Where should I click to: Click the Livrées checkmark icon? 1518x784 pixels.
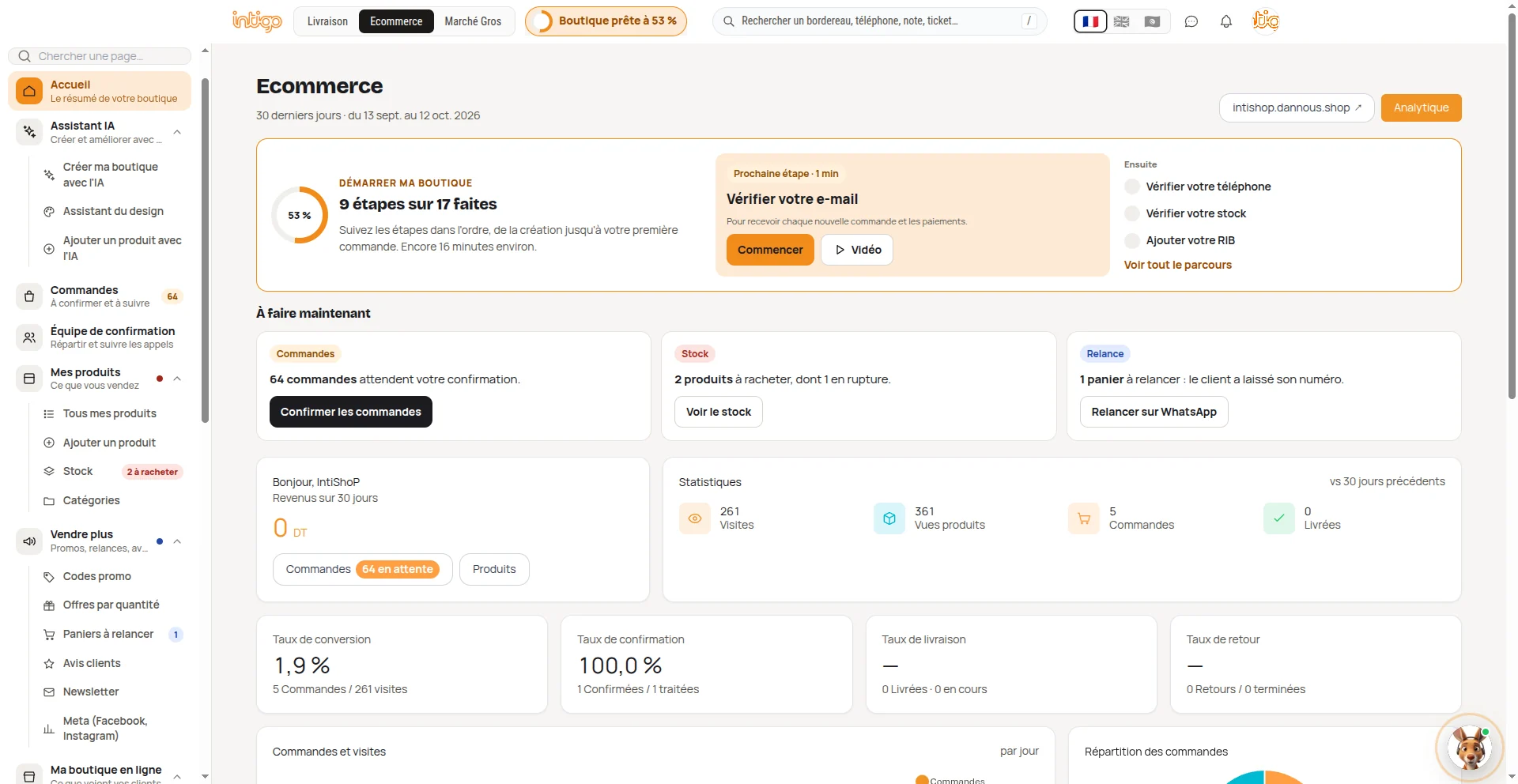pos(1279,518)
